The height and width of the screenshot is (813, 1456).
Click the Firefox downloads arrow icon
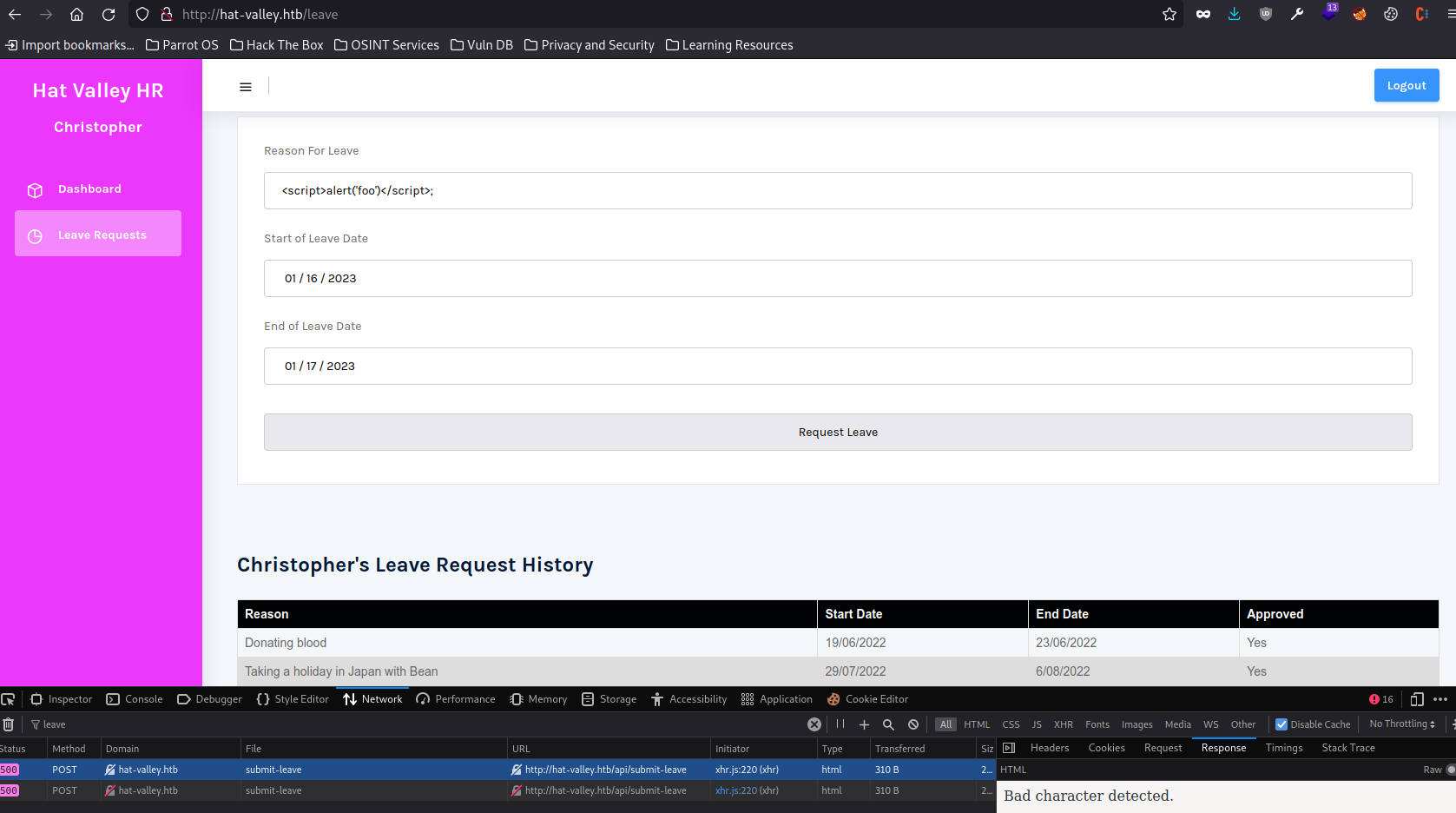[1234, 14]
